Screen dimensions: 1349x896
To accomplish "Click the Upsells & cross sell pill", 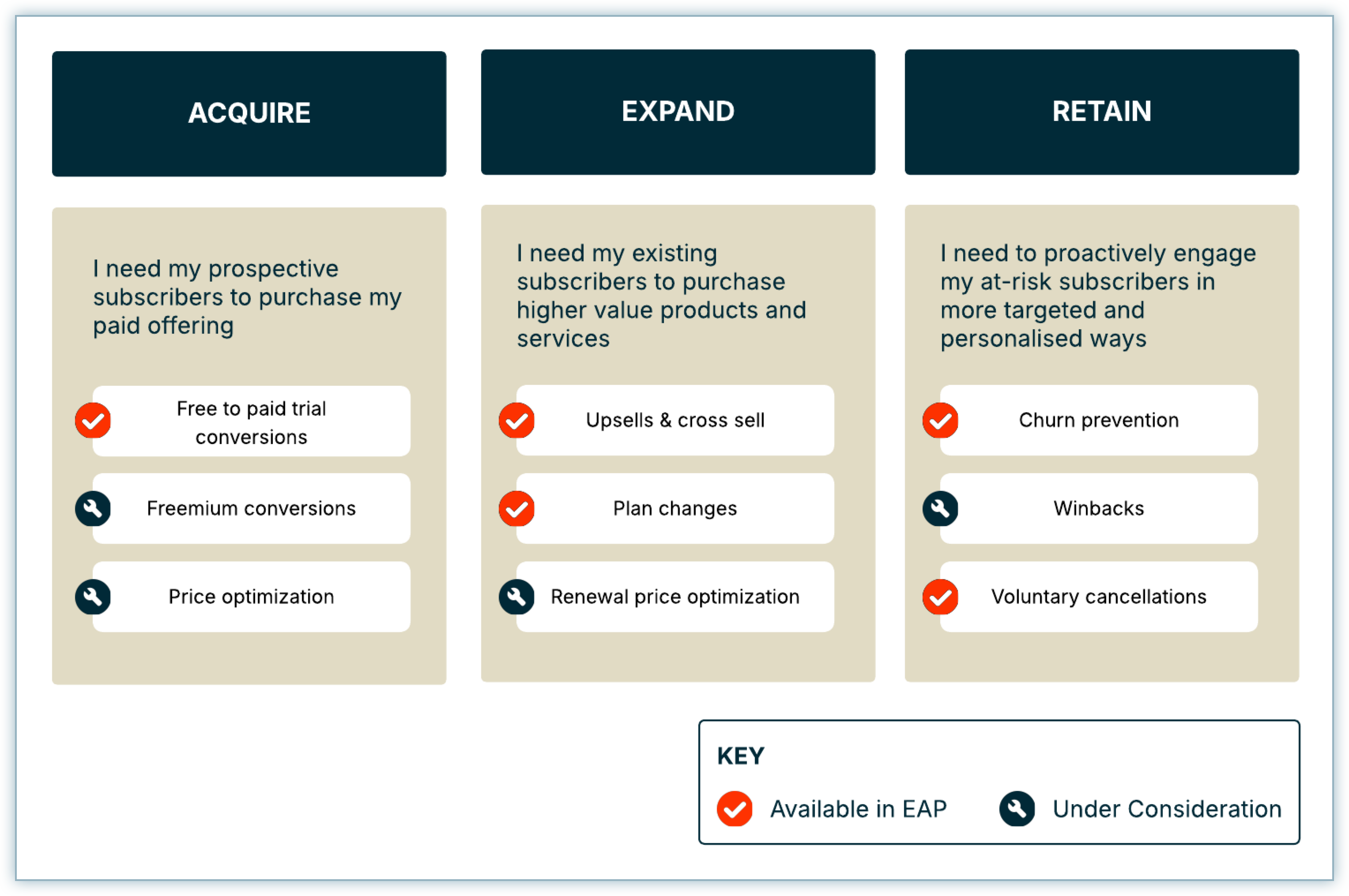I will [675, 421].
